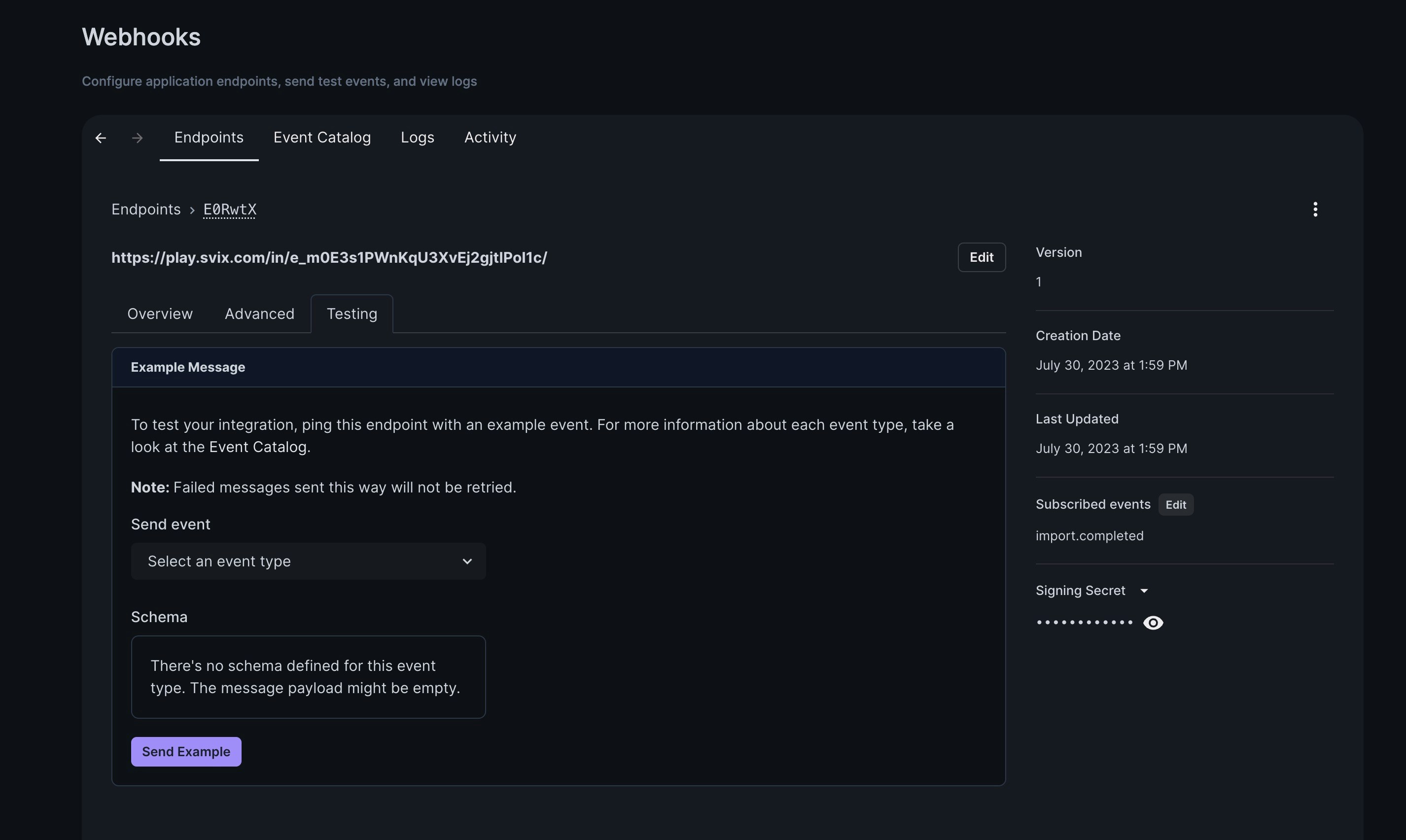Open the Select an event type dropdown
The width and height of the screenshot is (1406, 840).
coord(308,561)
